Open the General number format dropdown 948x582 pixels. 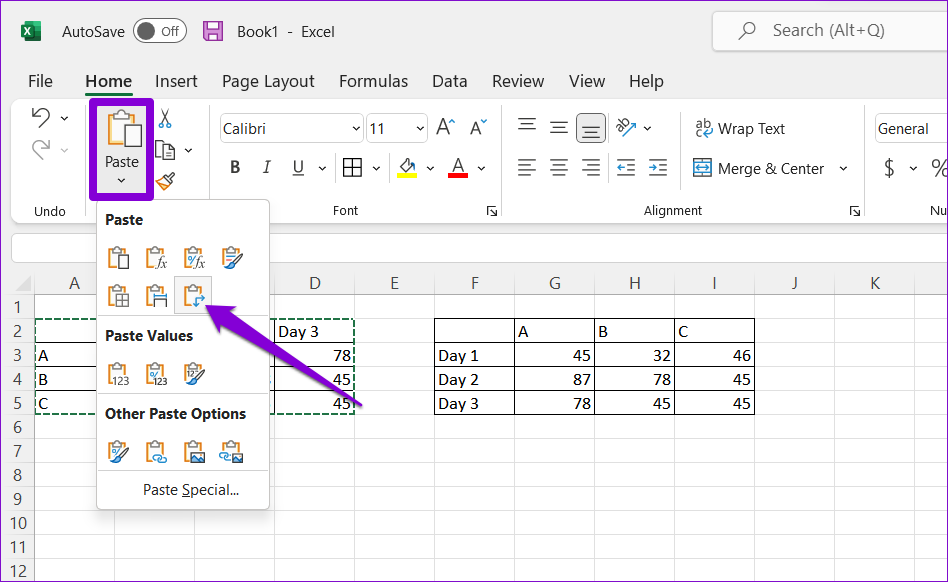[x=910, y=129]
